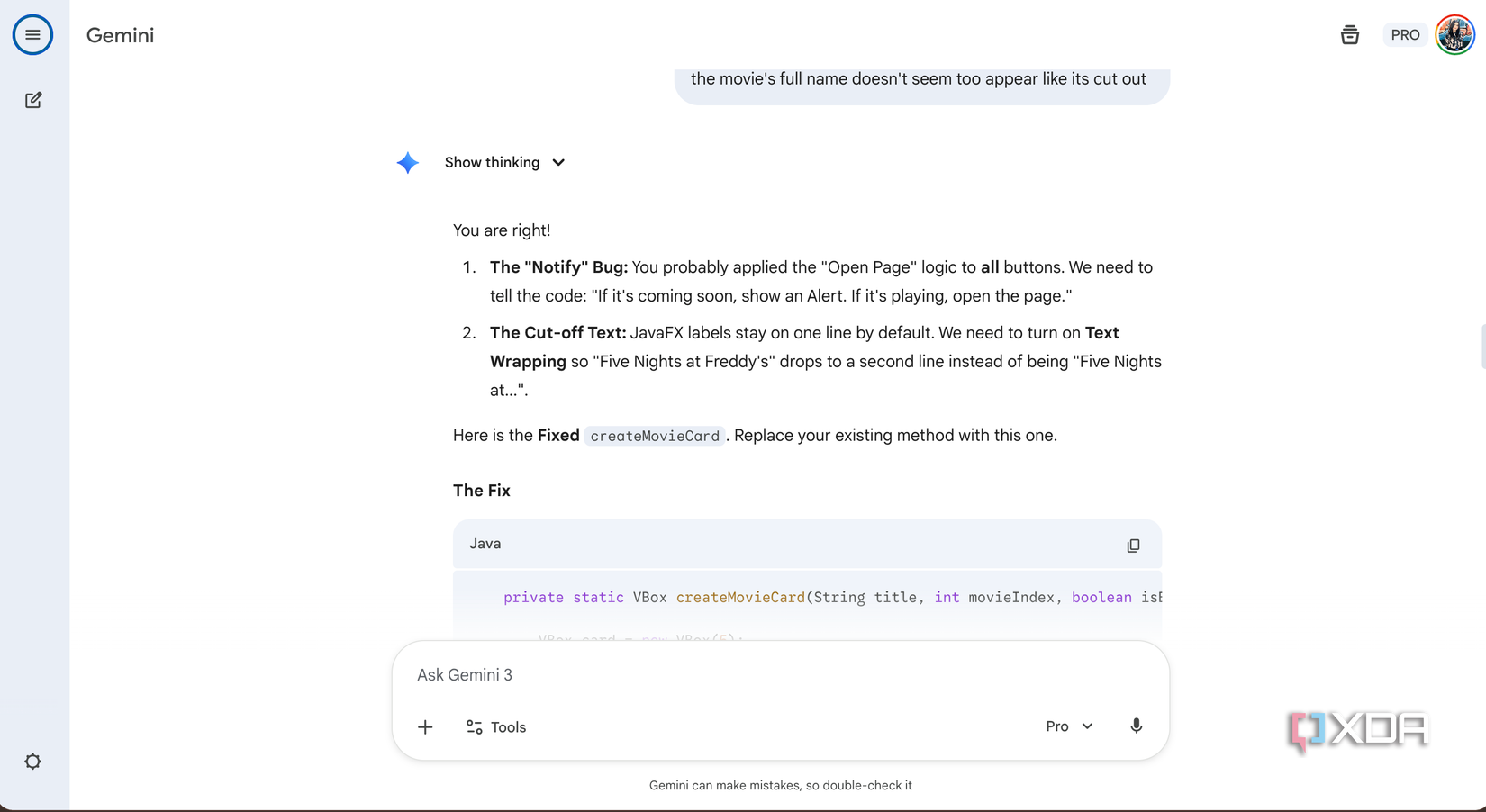Click the temporary chat icon near PRO

pyautogui.click(x=1349, y=35)
